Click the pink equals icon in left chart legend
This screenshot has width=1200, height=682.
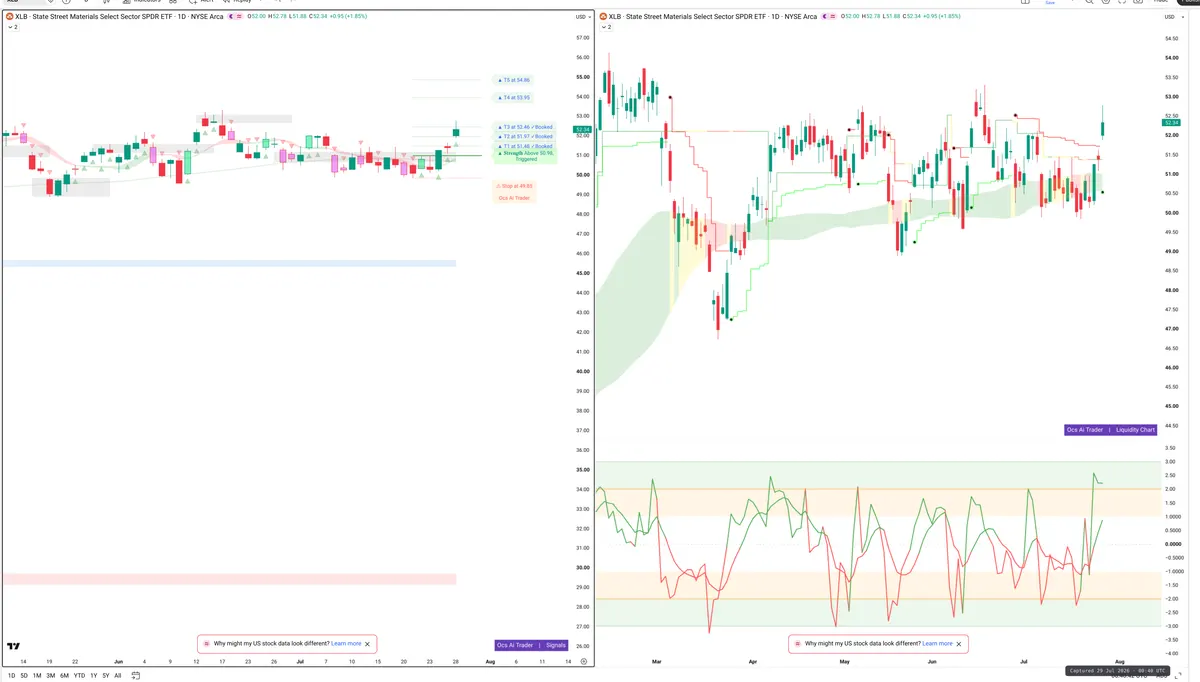coord(241,17)
